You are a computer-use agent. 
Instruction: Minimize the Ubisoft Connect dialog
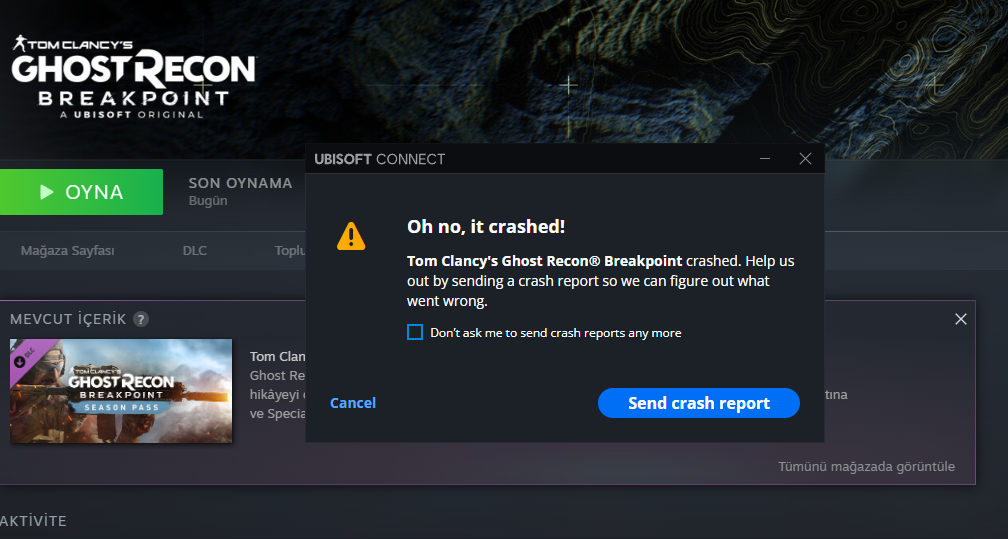click(765, 159)
